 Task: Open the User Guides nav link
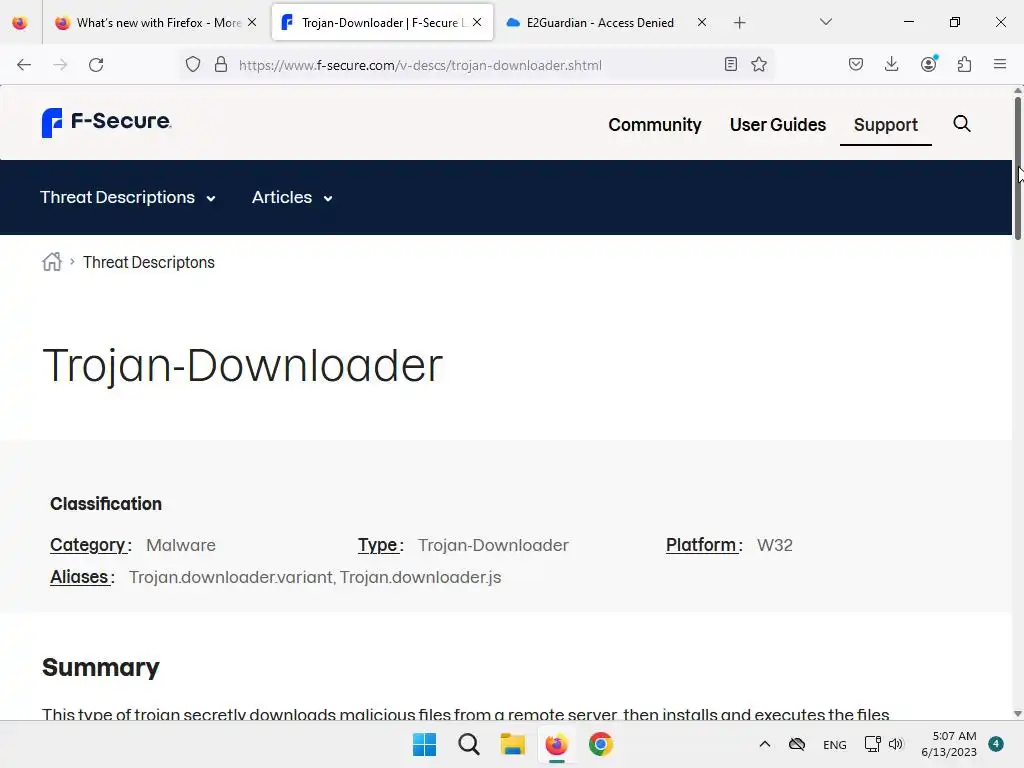click(778, 125)
